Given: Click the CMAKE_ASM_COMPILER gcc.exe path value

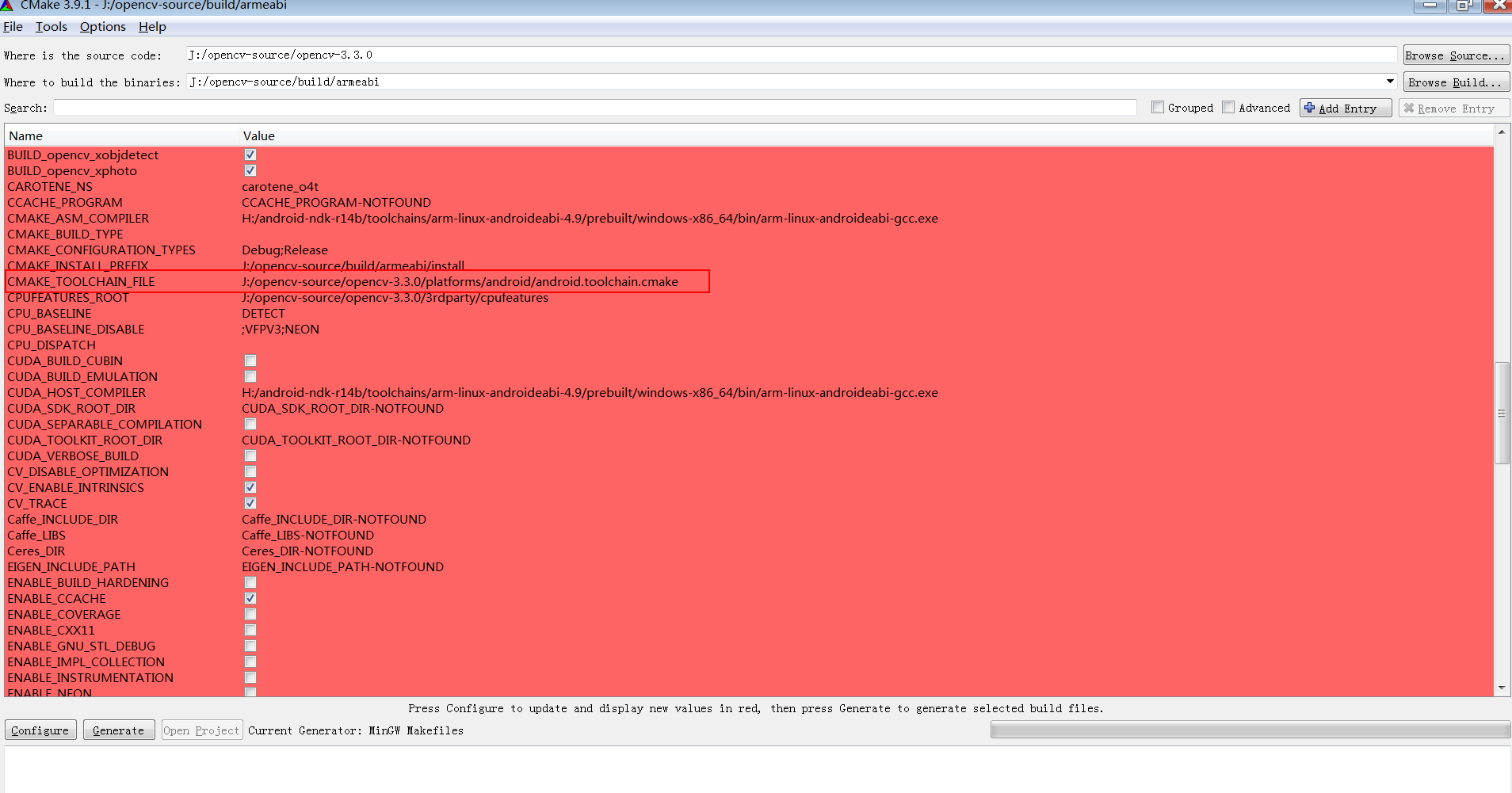Looking at the screenshot, I should (x=590, y=218).
